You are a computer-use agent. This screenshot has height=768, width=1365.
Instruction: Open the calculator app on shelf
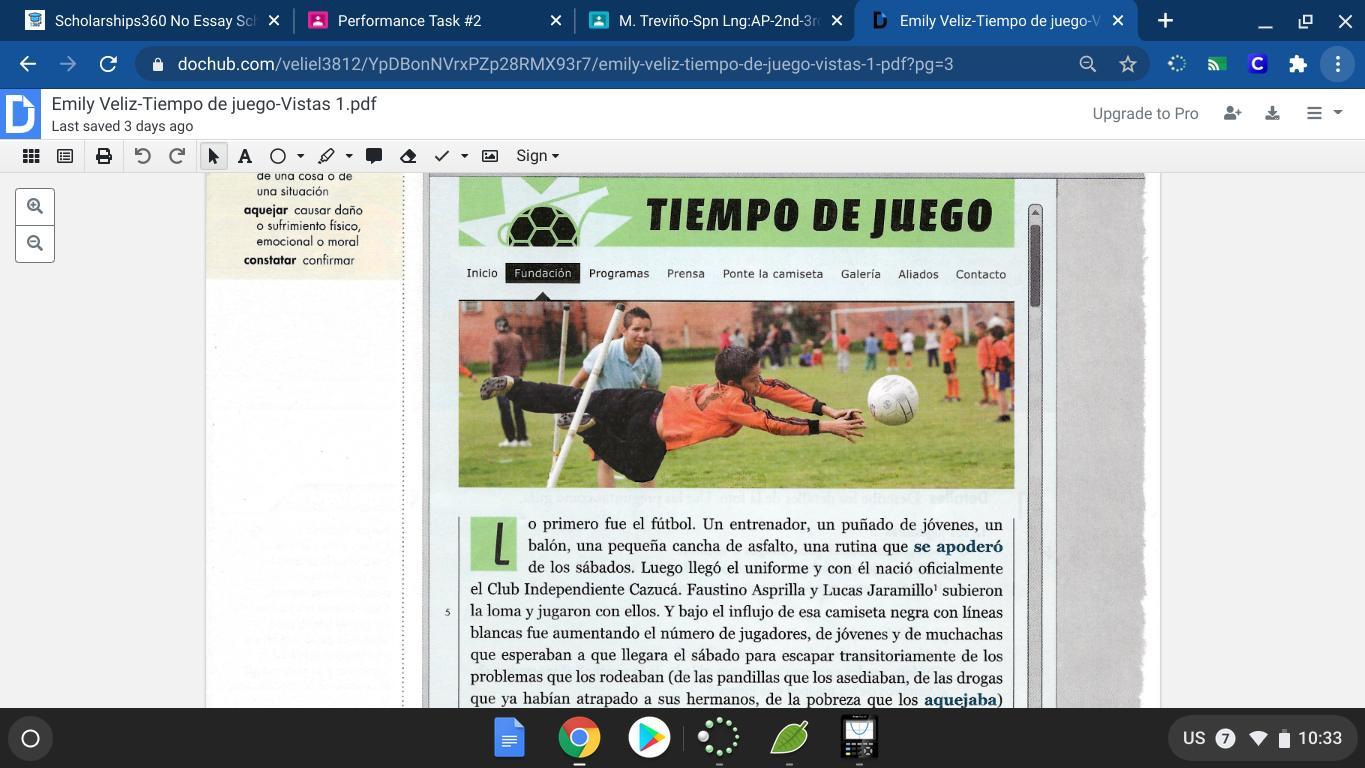[859, 739]
